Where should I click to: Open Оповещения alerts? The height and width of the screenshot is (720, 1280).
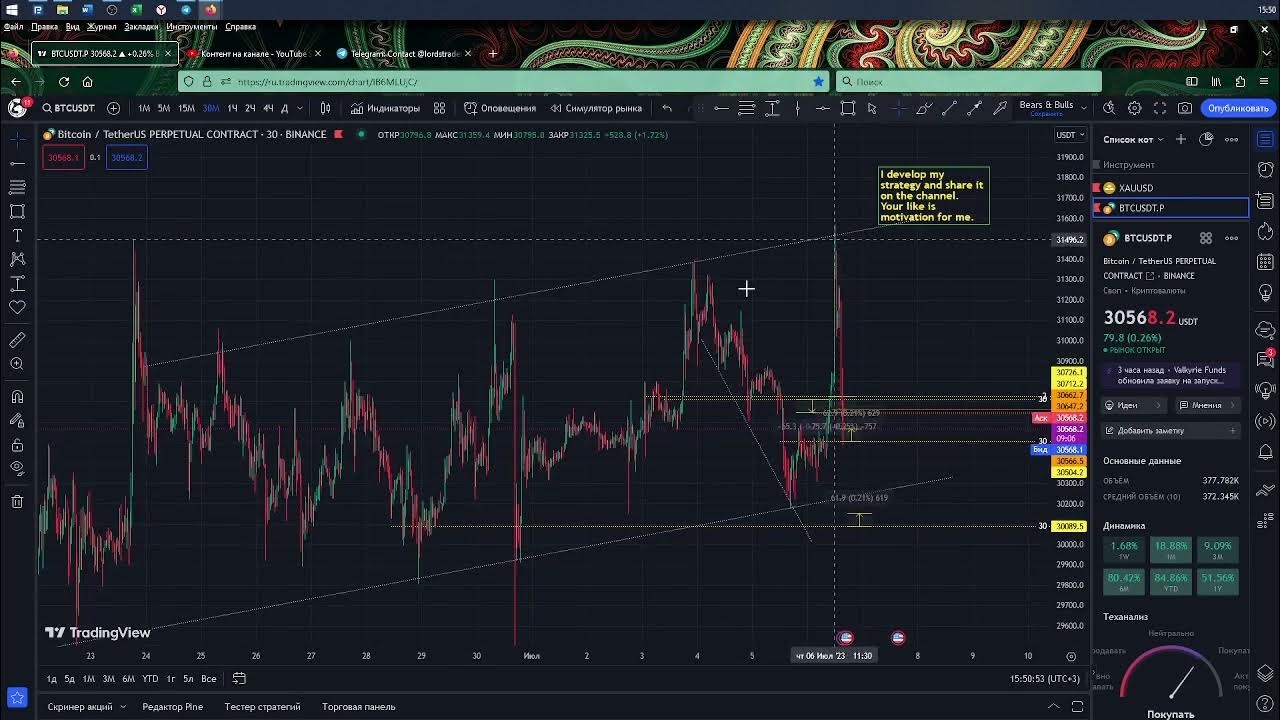click(x=500, y=108)
